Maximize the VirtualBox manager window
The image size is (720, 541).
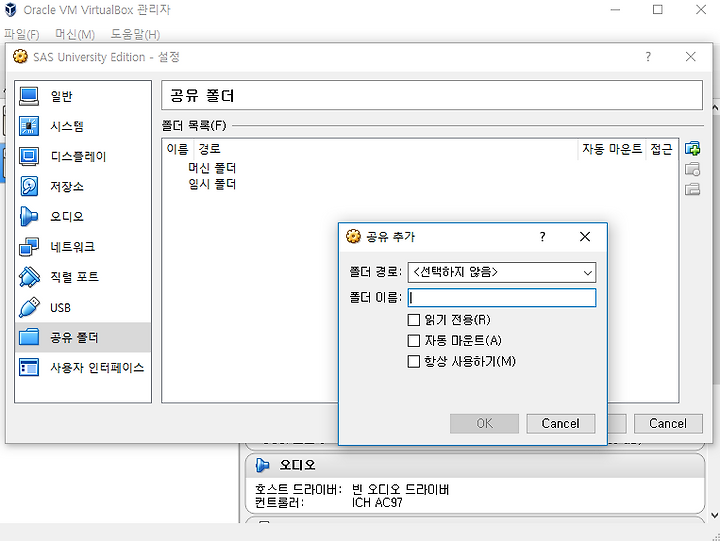[658, 10]
